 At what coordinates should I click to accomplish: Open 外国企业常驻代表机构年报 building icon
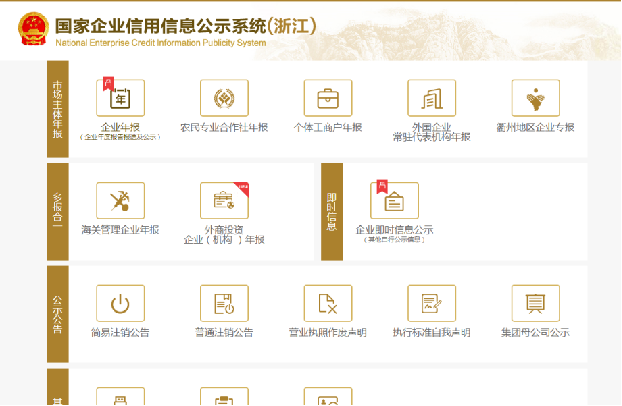click(x=432, y=98)
